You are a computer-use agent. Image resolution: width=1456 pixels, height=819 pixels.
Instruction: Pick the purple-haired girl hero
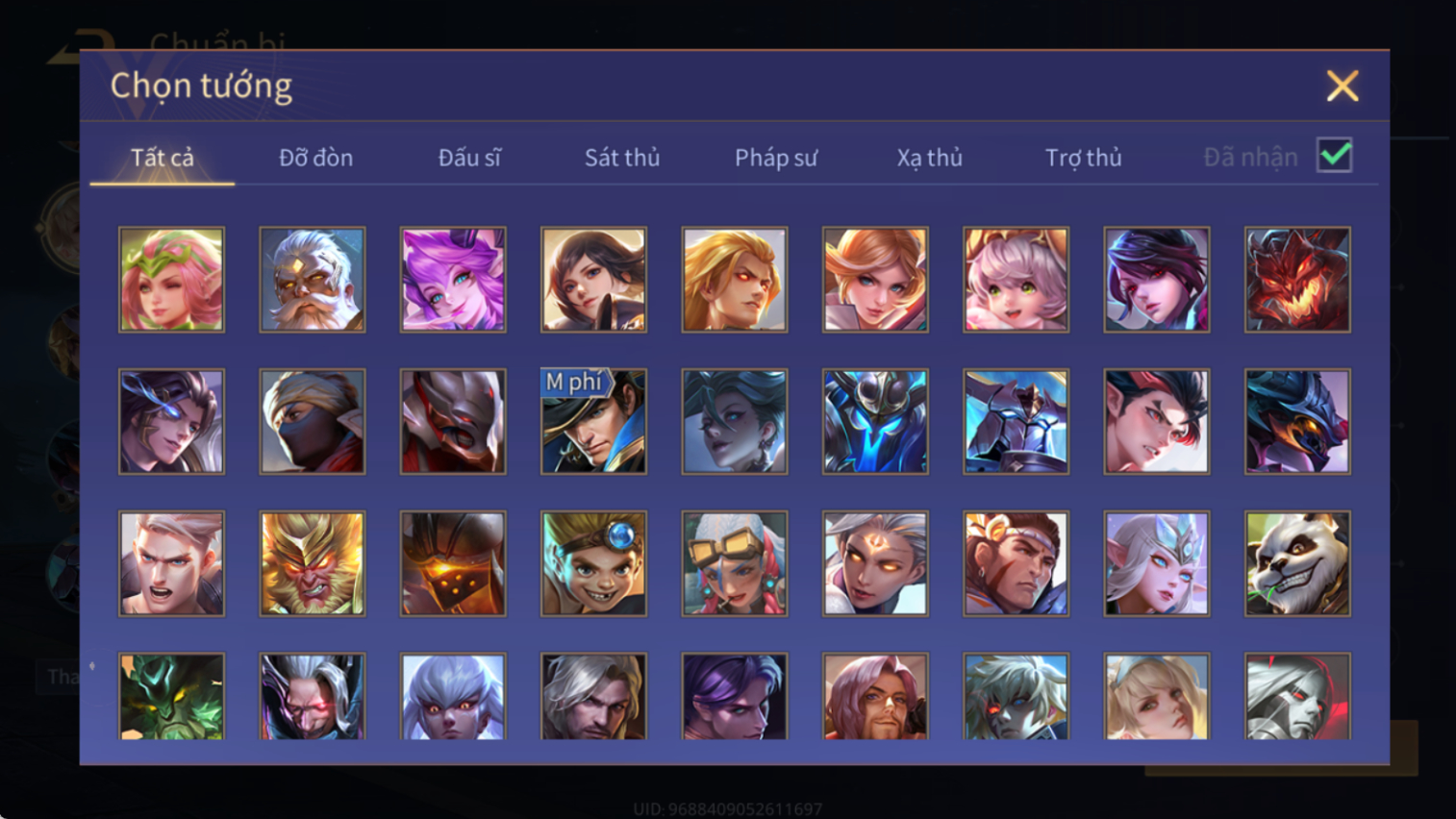453,280
